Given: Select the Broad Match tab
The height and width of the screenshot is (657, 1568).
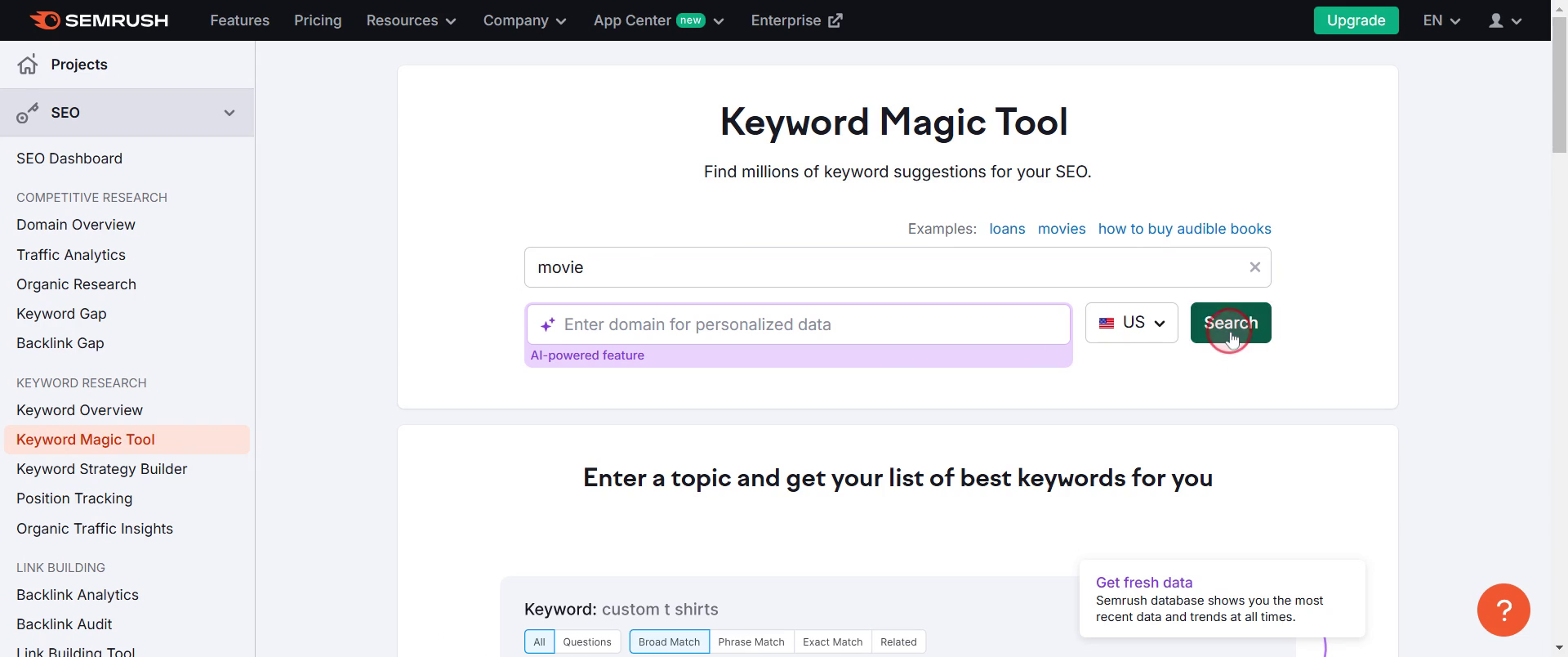Looking at the screenshot, I should point(669,642).
